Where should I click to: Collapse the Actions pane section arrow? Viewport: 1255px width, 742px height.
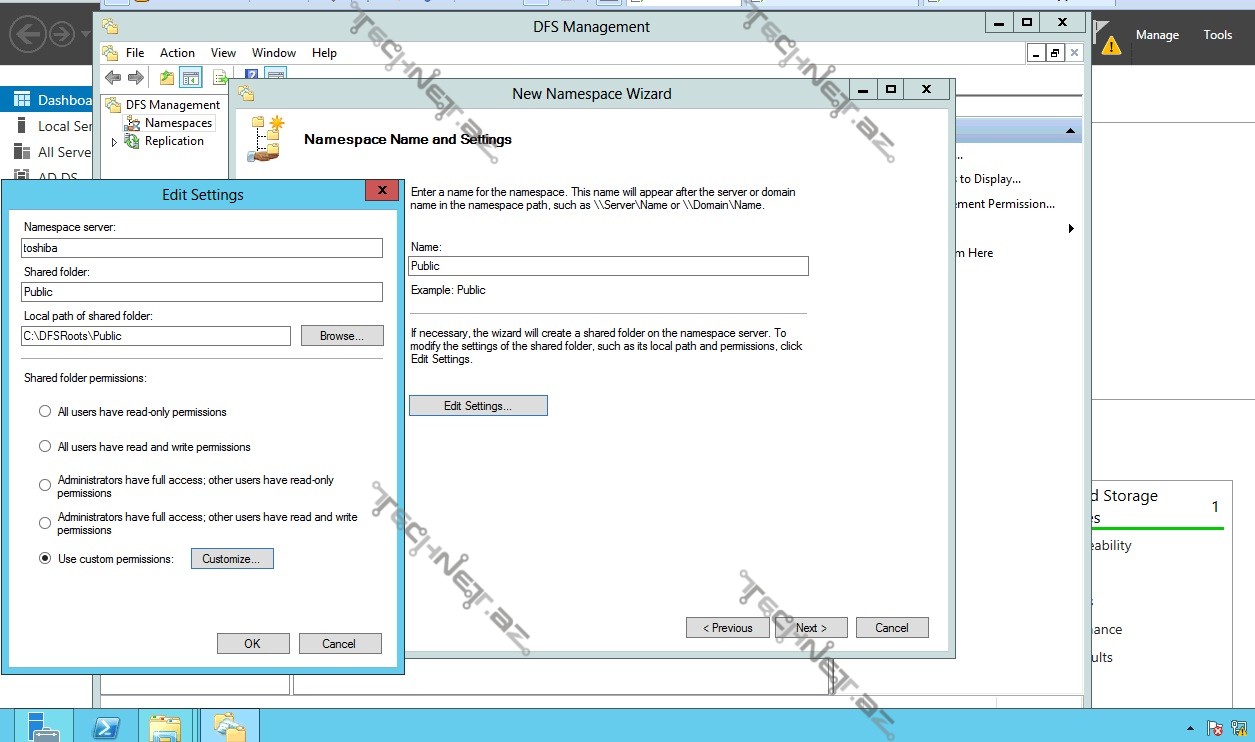coord(1070,132)
